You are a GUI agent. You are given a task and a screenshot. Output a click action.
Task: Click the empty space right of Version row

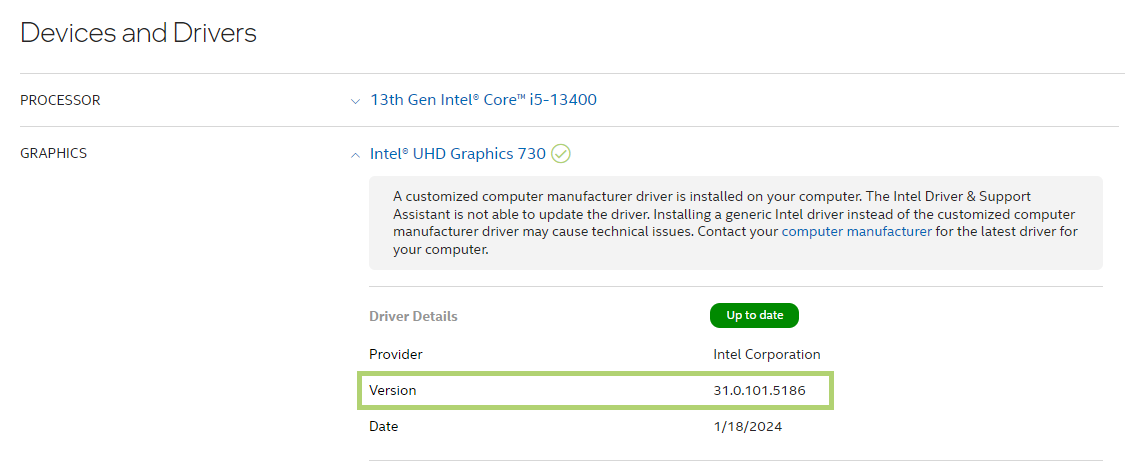pyautogui.click(x=960, y=390)
